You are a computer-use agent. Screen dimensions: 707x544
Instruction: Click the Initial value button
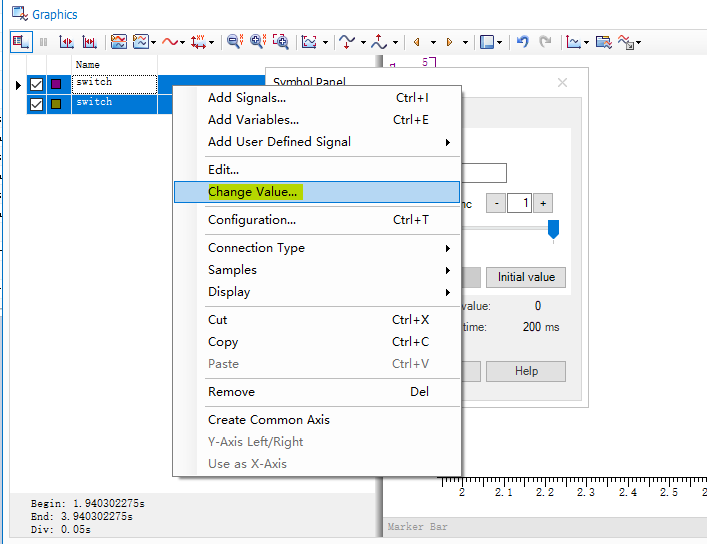point(526,277)
